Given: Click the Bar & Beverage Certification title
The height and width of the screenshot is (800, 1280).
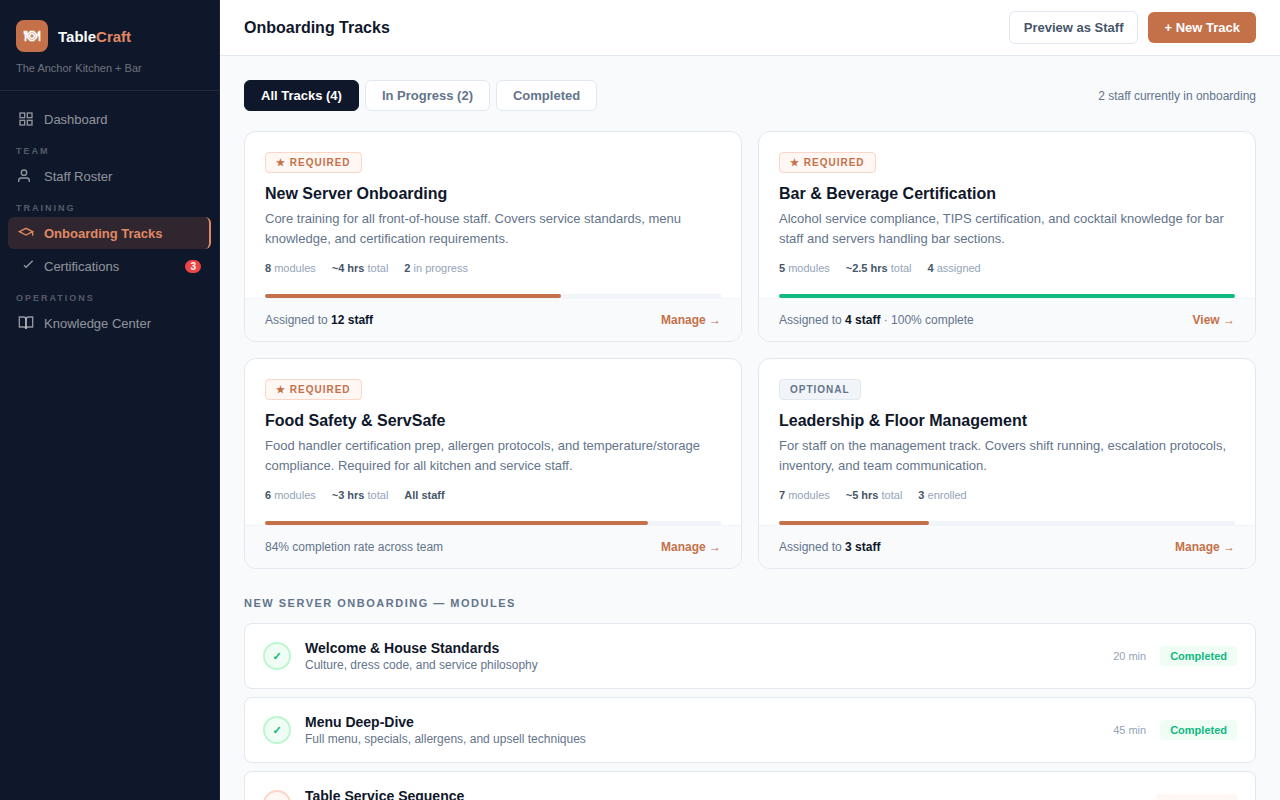Looking at the screenshot, I should [887, 193].
